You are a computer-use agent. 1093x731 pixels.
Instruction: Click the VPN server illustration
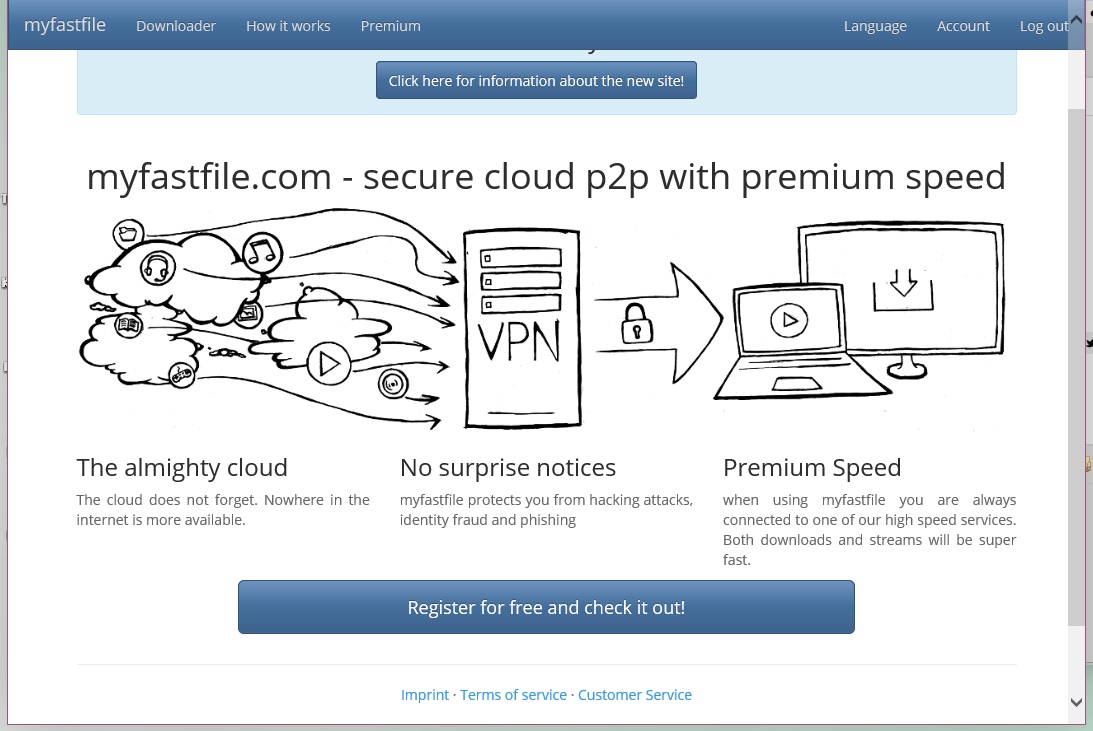click(x=522, y=328)
